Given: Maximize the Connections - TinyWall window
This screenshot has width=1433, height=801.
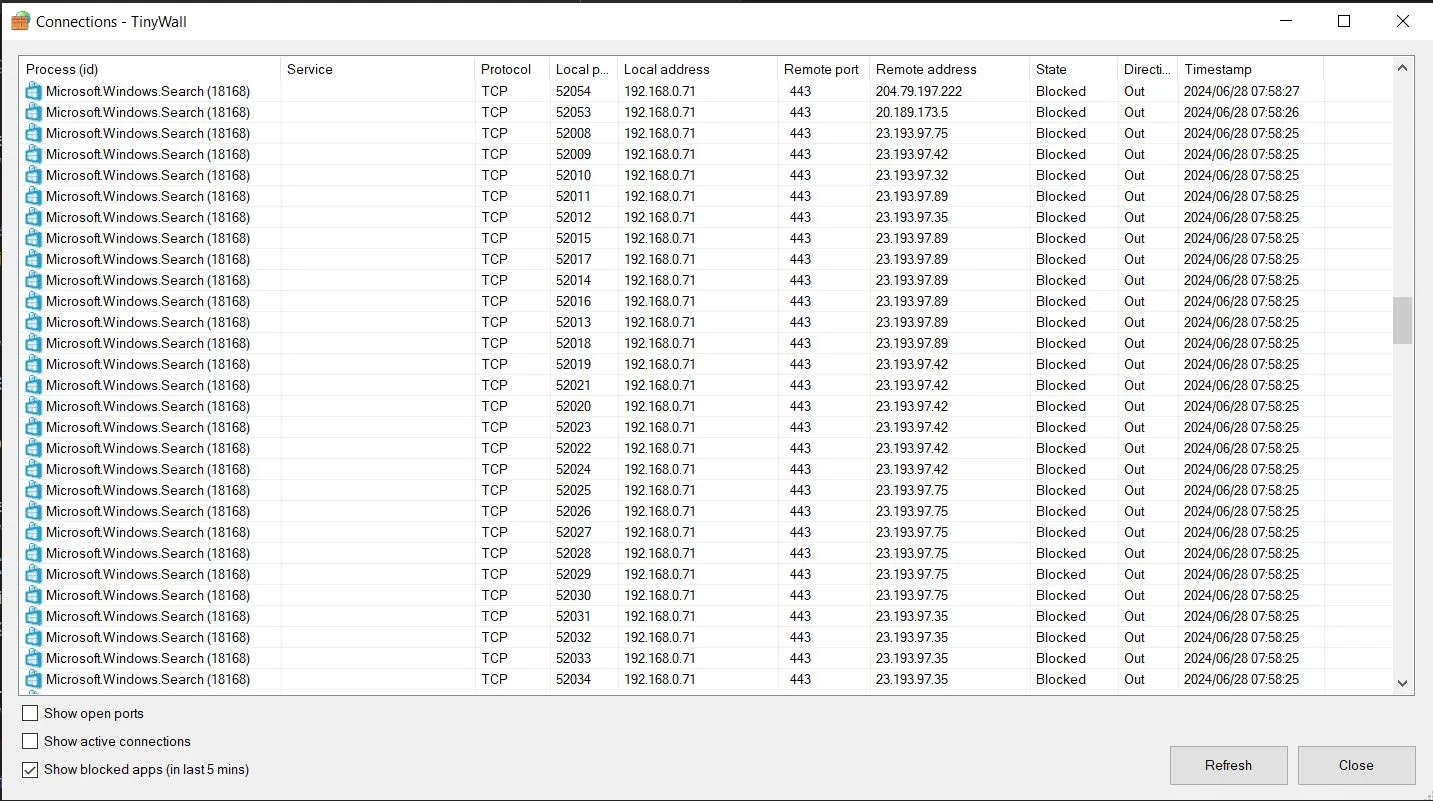Looking at the screenshot, I should tap(1344, 21).
